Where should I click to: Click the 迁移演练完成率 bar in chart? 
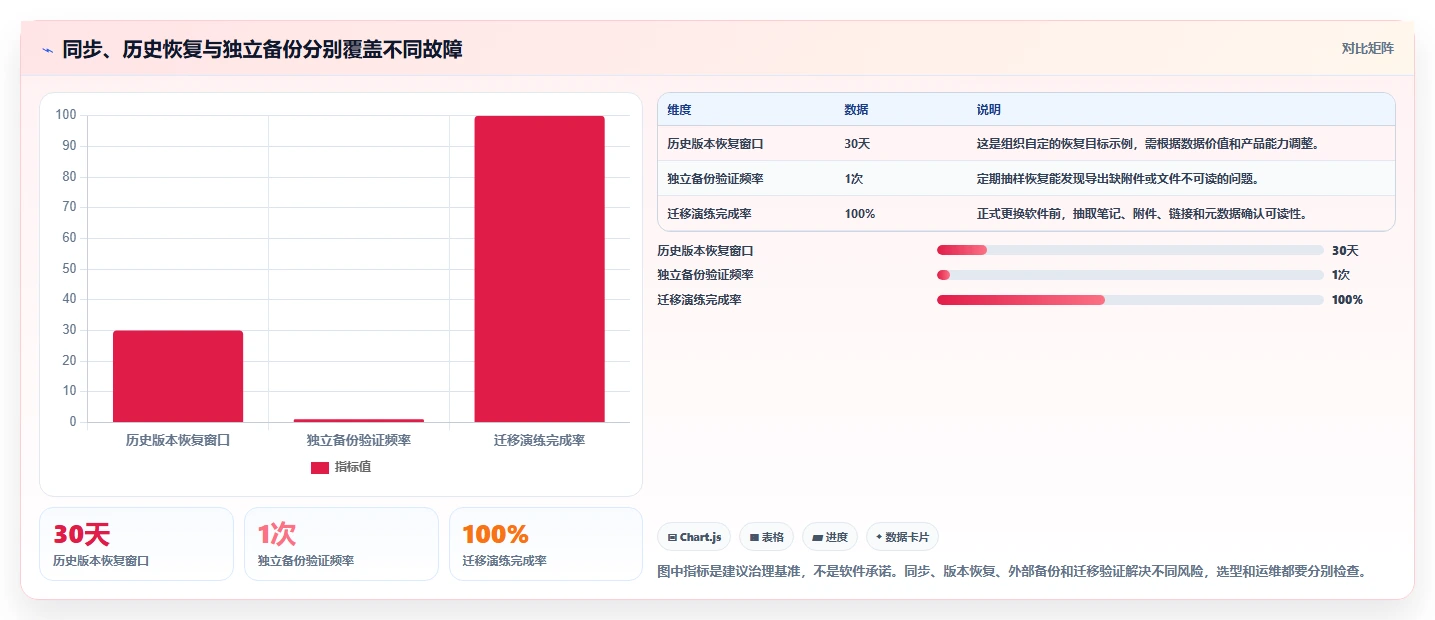tap(540, 269)
